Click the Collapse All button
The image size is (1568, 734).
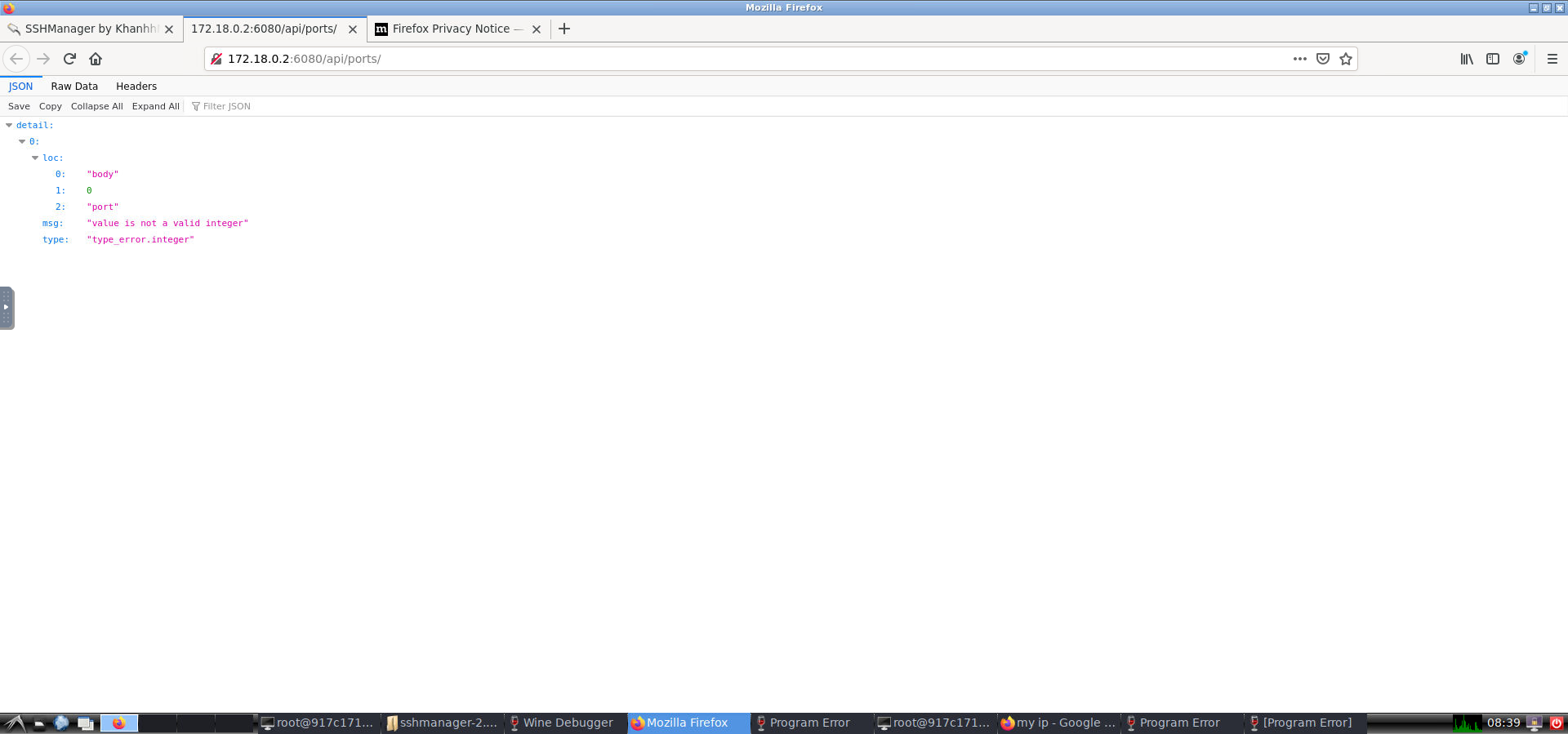[x=96, y=106]
